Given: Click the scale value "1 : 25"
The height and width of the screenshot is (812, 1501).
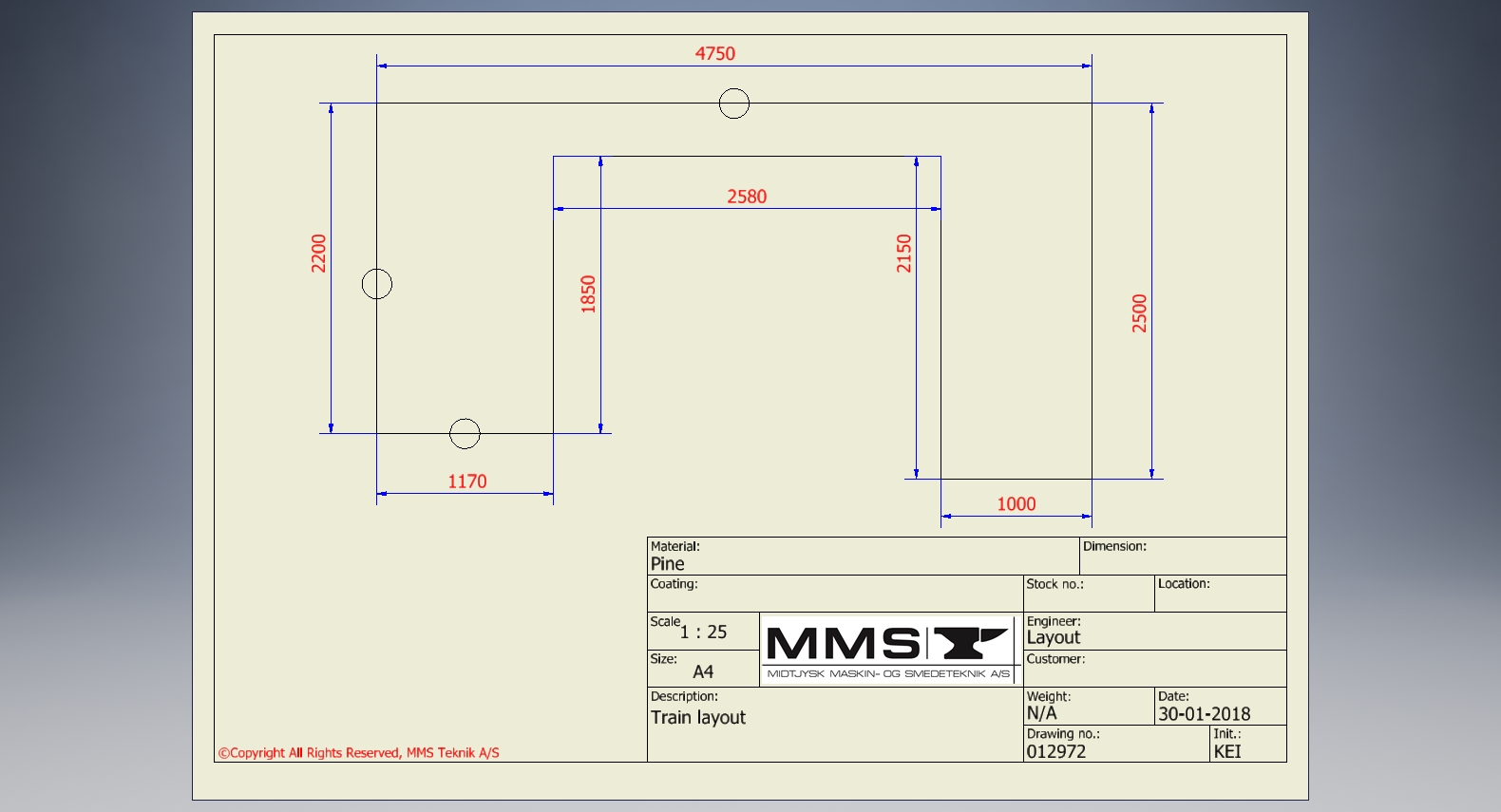Looking at the screenshot, I should coord(704,633).
